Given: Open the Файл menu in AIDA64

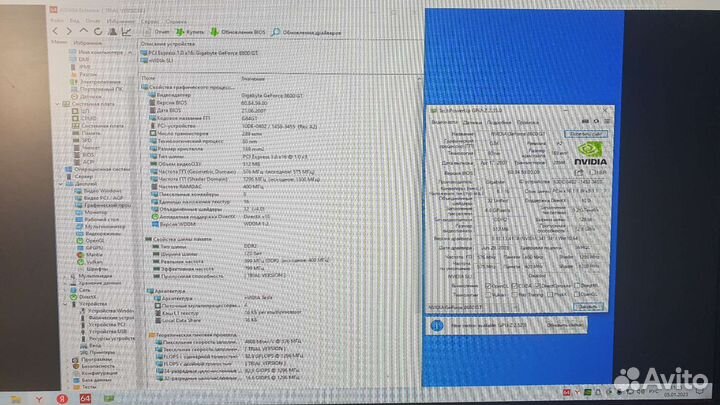Looking at the screenshot, I should click(x=56, y=20).
